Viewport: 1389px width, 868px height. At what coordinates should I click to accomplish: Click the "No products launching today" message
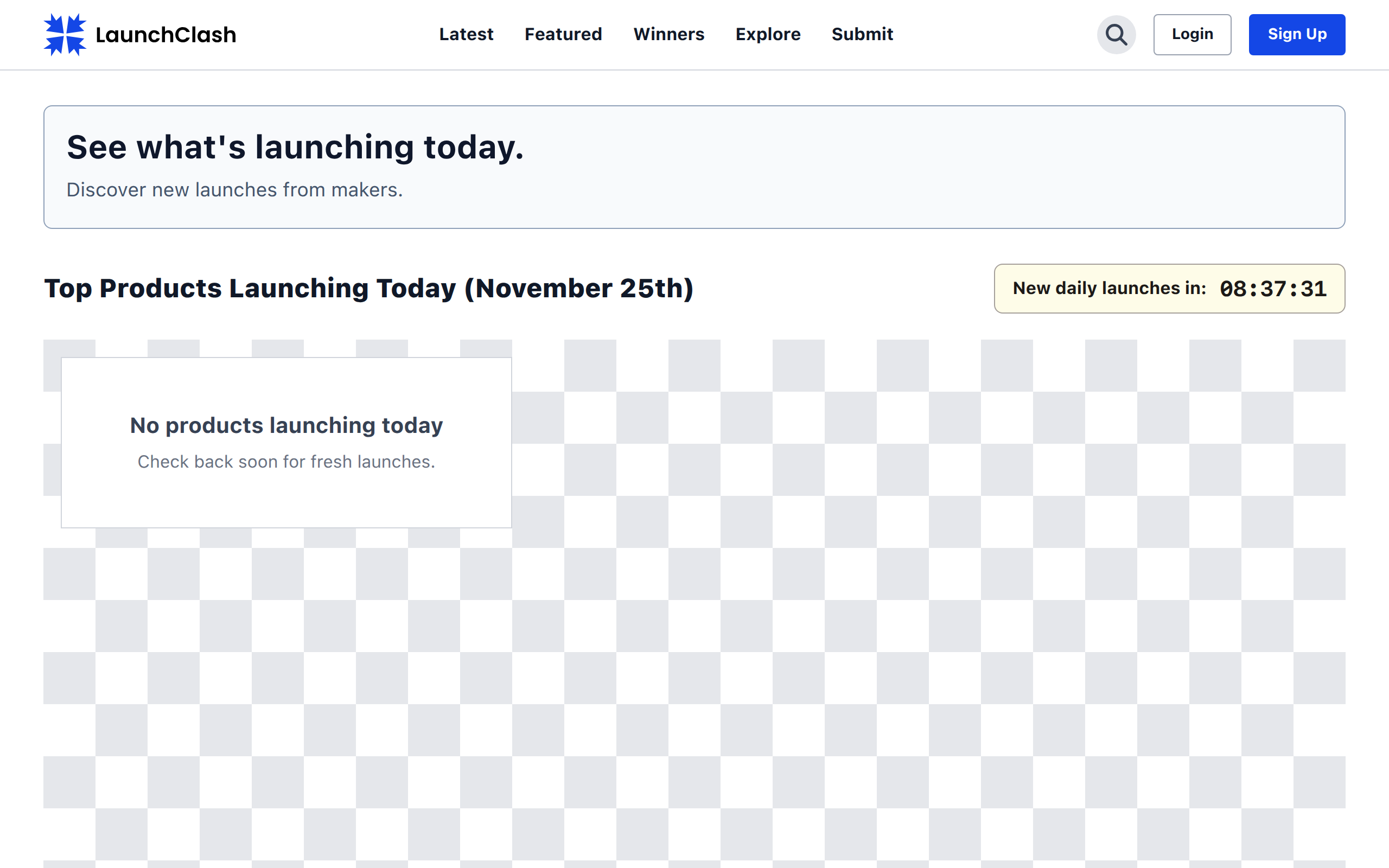click(286, 425)
